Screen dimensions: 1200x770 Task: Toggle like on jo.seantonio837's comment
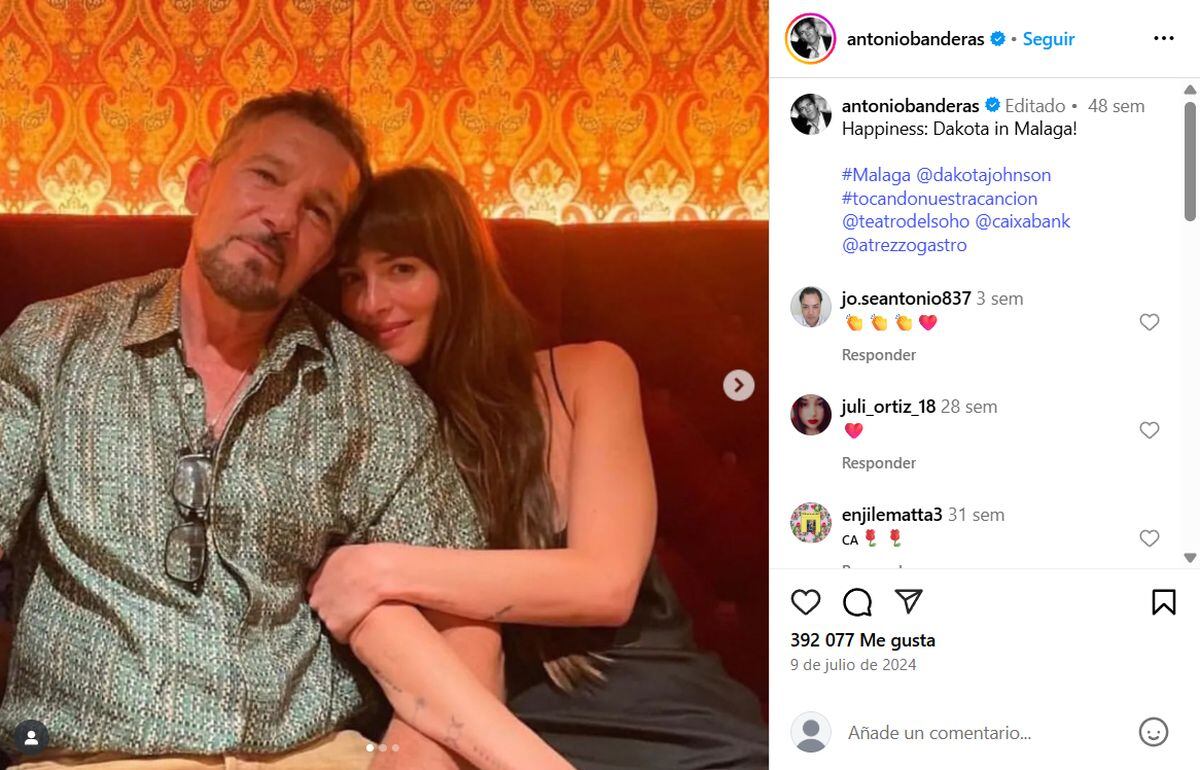click(x=1149, y=322)
